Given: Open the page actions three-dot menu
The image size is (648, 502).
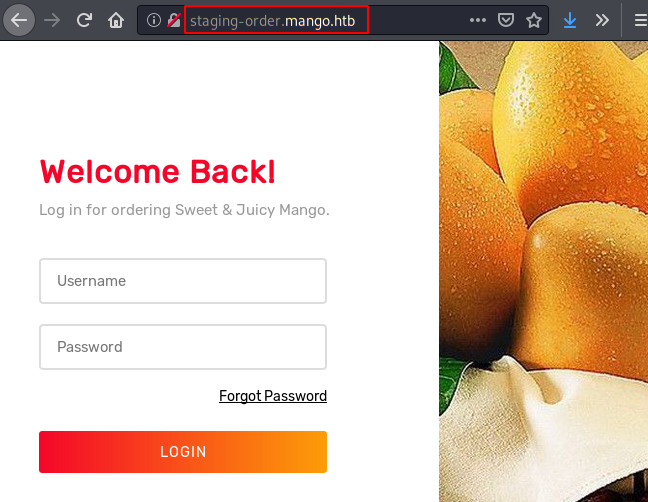Looking at the screenshot, I should (x=478, y=20).
